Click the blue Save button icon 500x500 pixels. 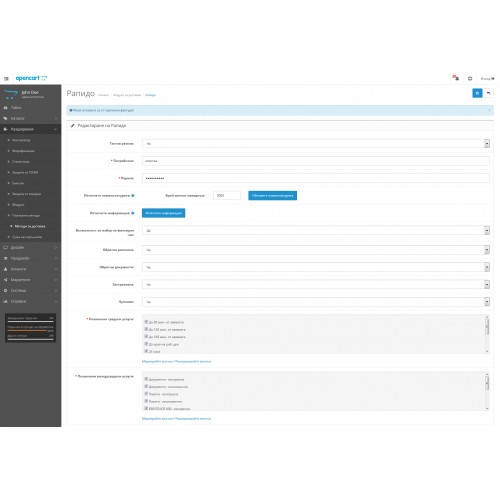[x=477, y=93]
